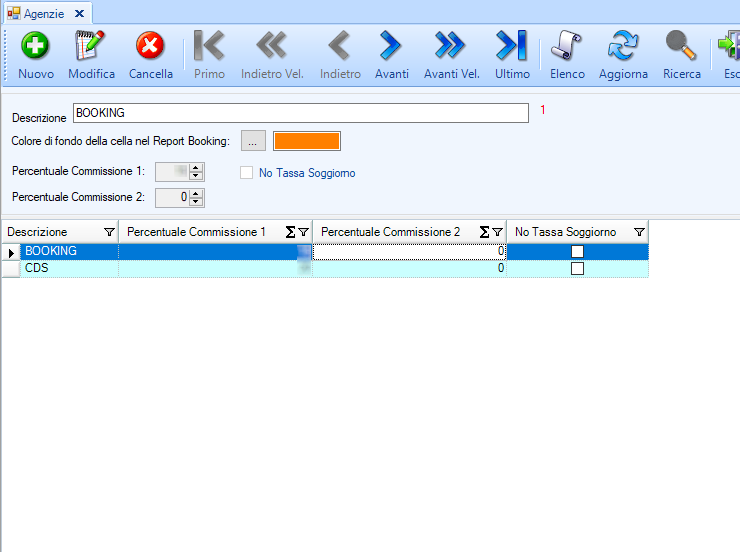Refresh data with Aggiorna icon
The image size is (740, 552).
(x=623, y=46)
